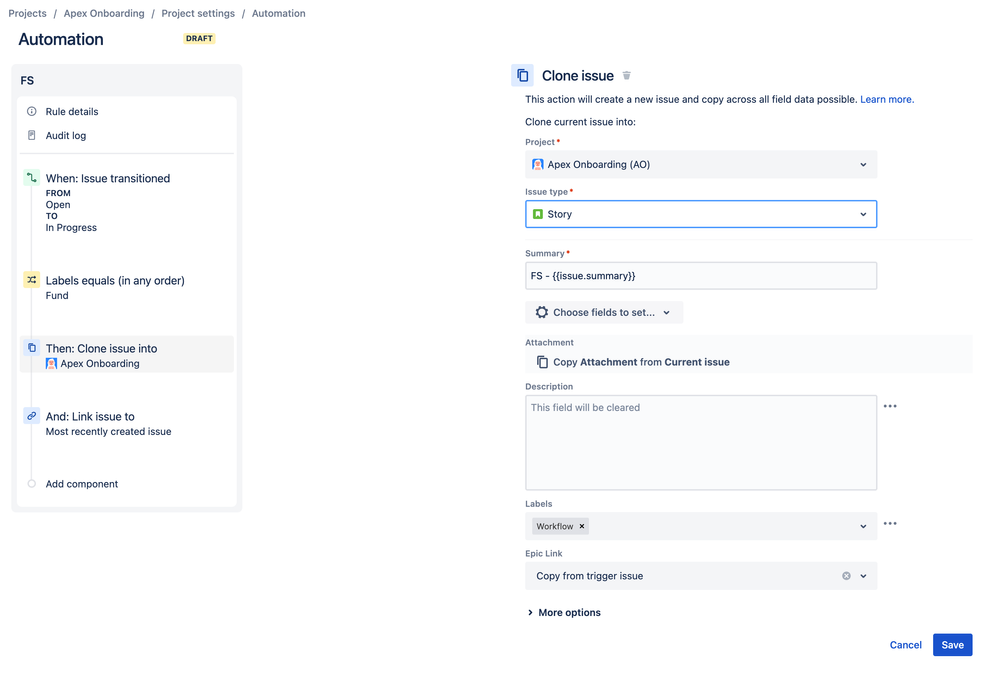The image size is (999, 674).
Task: Open the Project dropdown
Action: click(701, 164)
